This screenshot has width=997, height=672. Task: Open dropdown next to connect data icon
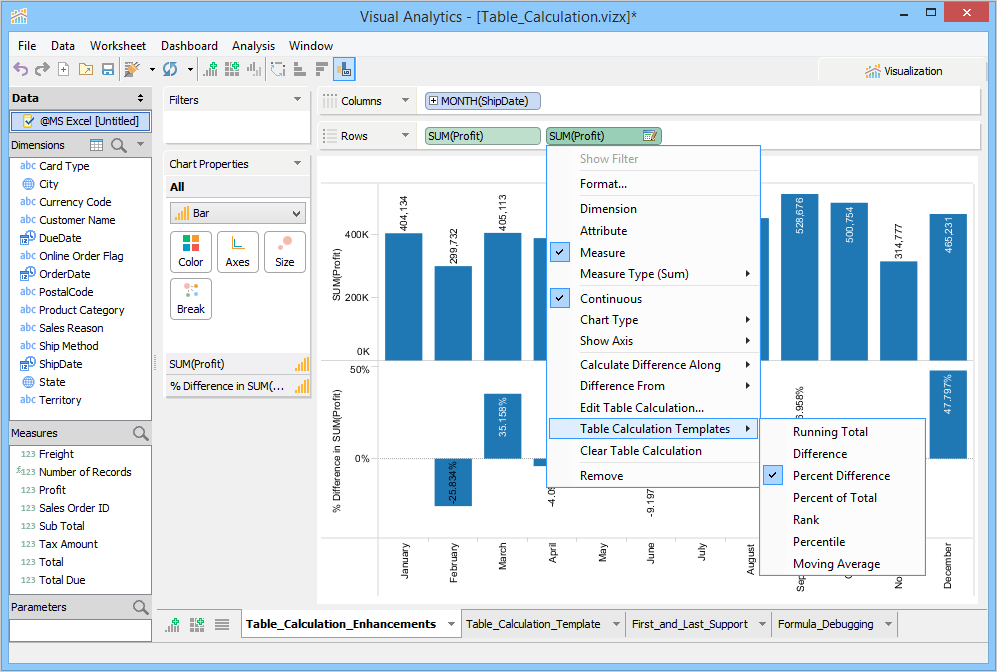152,69
